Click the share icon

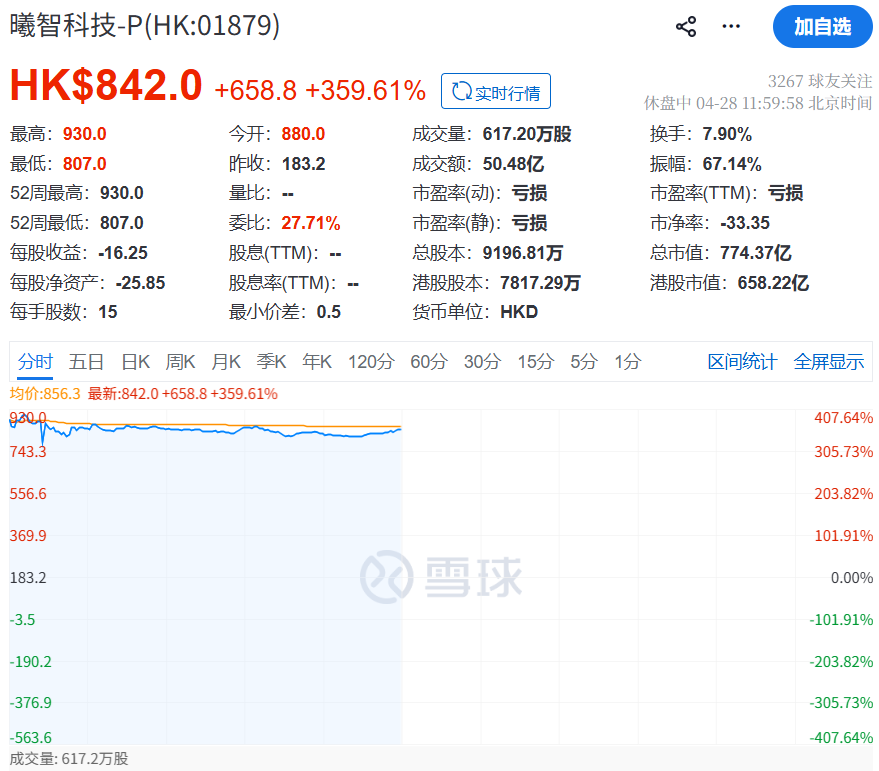(x=686, y=26)
